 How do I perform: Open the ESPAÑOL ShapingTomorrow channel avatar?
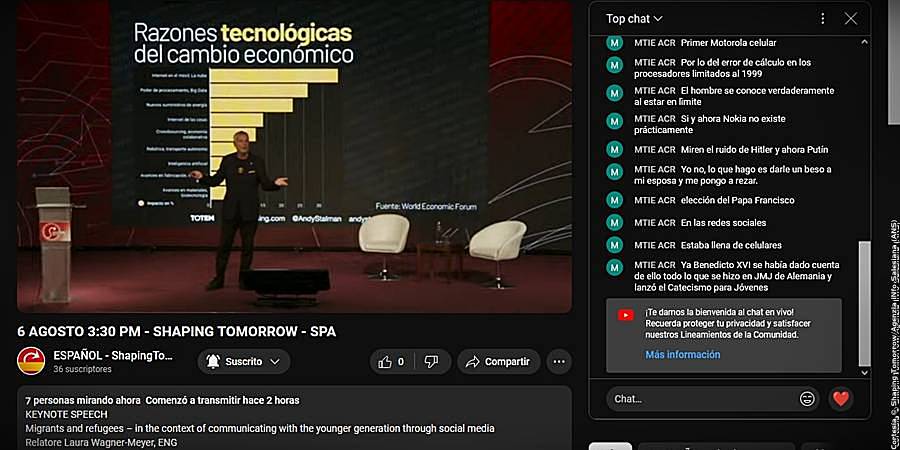click(31, 361)
